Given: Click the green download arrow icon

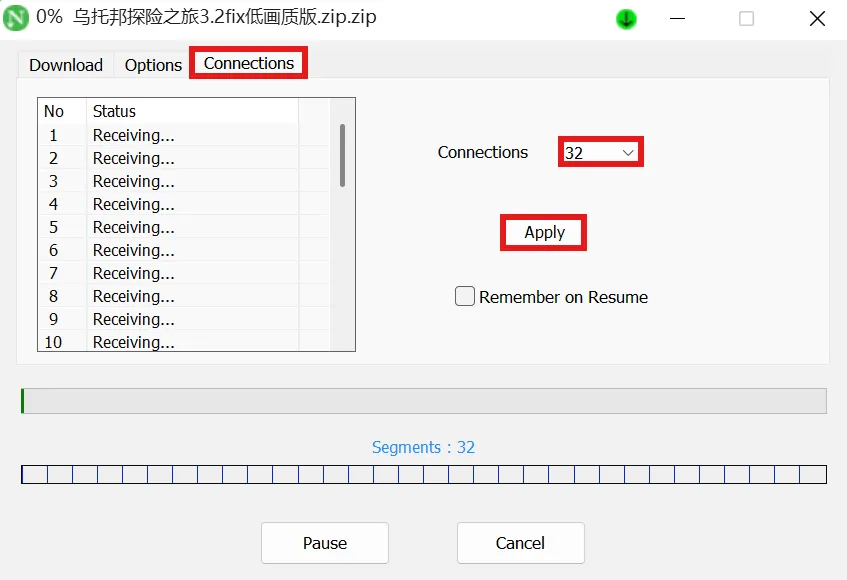Looking at the screenshot, I should tap(626, 19).
